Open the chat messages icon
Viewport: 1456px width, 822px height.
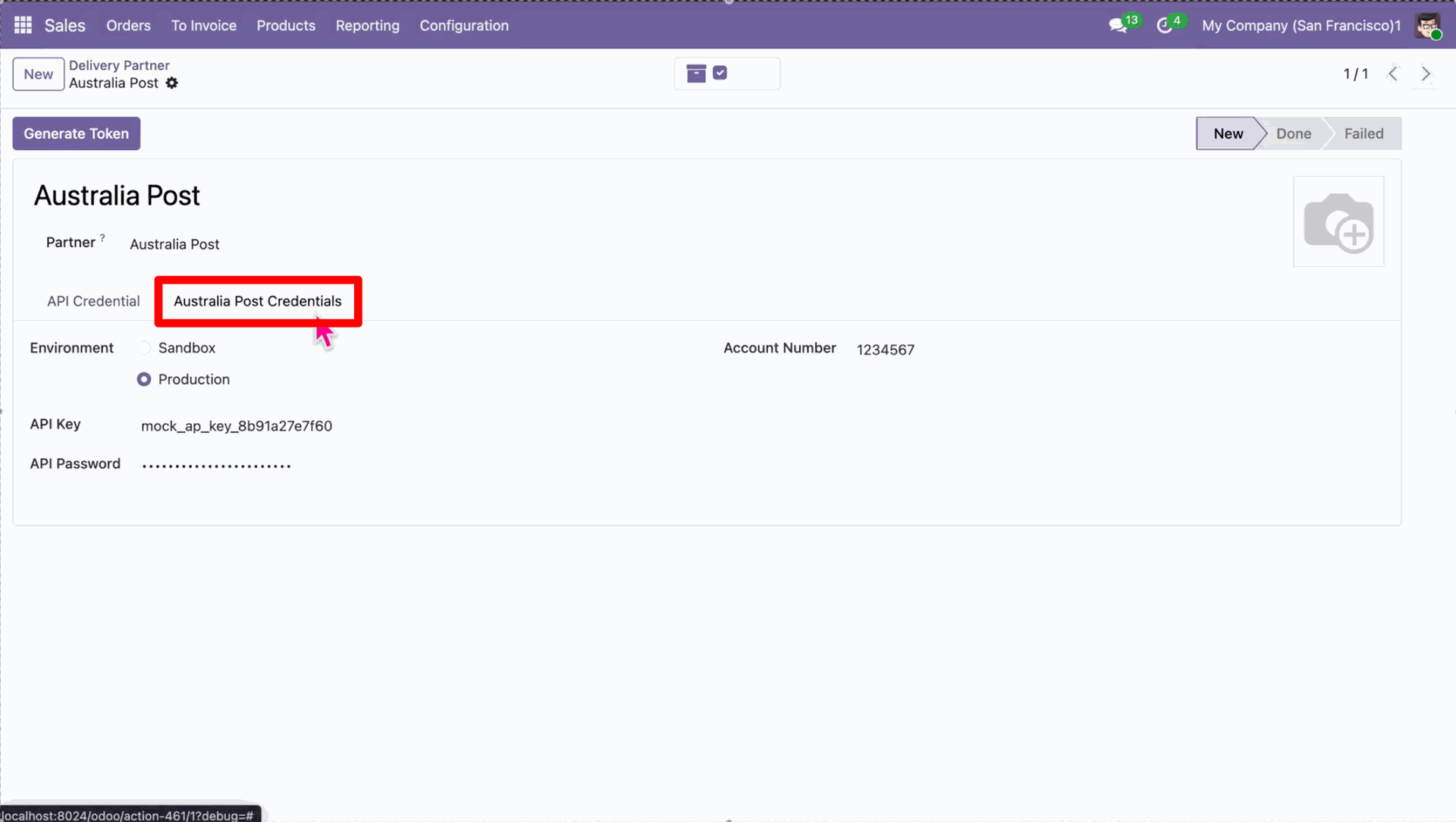tap(1118, 26)
